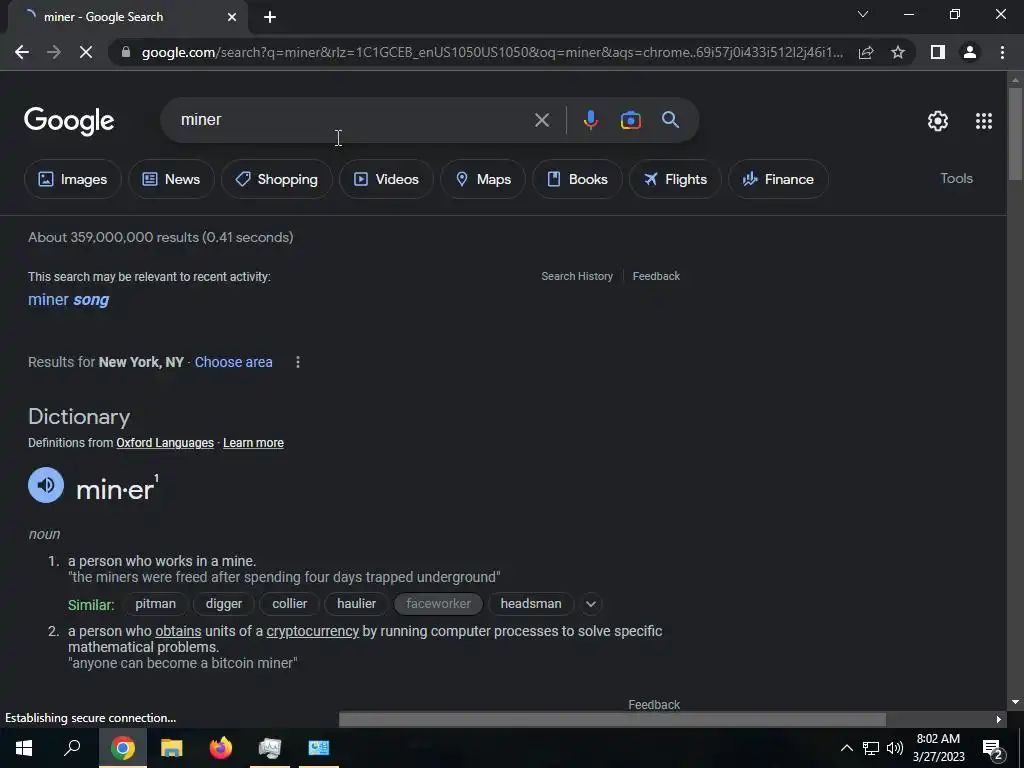Select similar word digger
This screenshot has width=1024, height=768.
224,604
